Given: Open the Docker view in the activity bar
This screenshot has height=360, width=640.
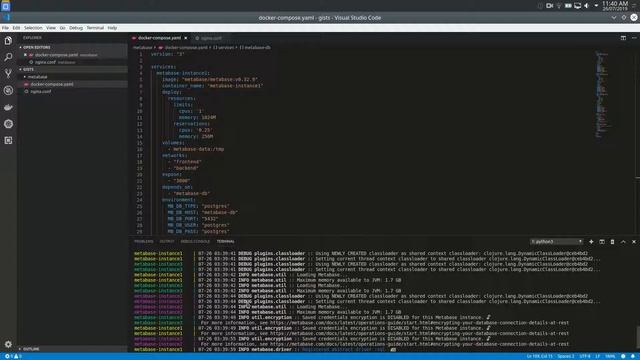Looking at the screenshot, I should click(8, 107).
